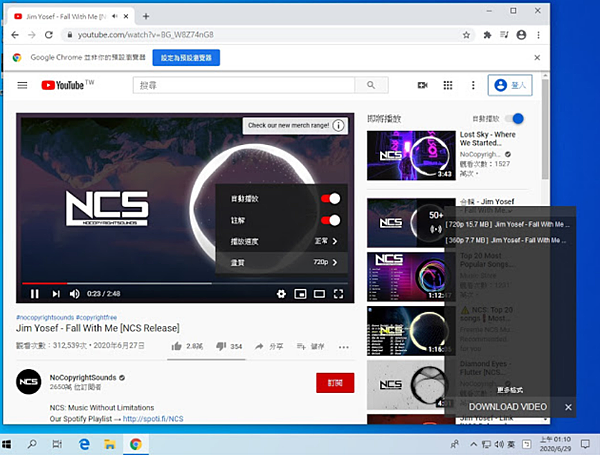This screenshot has height=459, width=600.
Task: Select 720p 15.7 MB download option
Action: [507, 225]
